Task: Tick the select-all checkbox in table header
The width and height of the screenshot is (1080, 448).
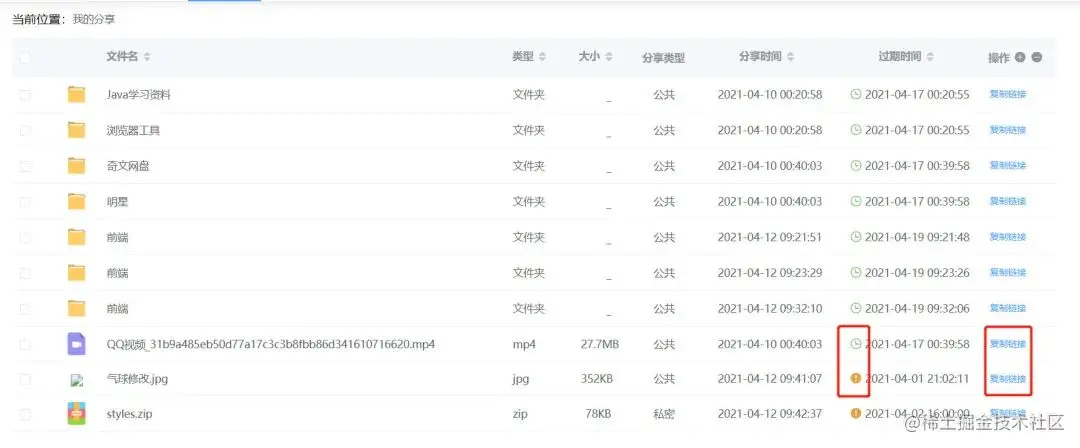Action: coord(25,58)
